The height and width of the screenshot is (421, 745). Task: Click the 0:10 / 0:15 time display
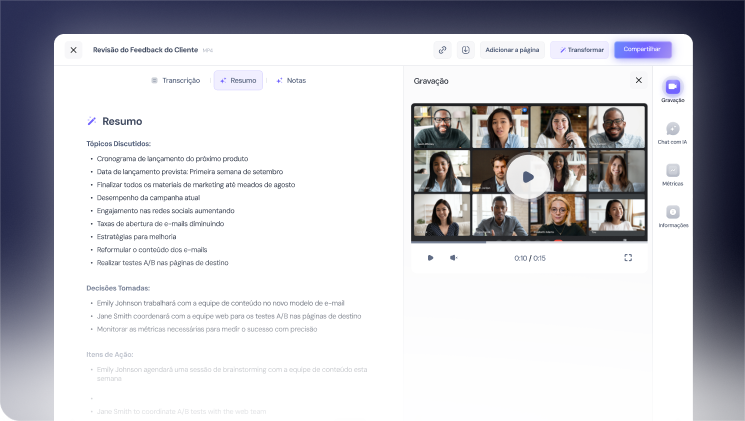point(530,258)
